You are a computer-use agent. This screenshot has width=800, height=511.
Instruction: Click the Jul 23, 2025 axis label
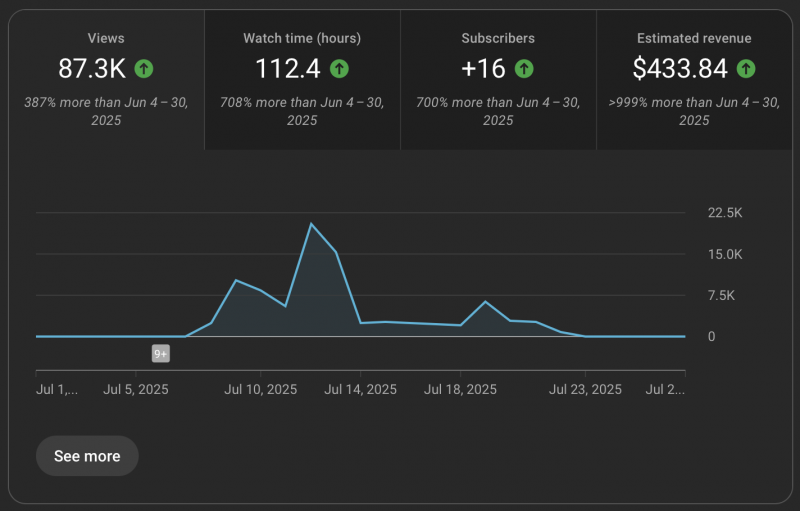click(x=585, y=389)
